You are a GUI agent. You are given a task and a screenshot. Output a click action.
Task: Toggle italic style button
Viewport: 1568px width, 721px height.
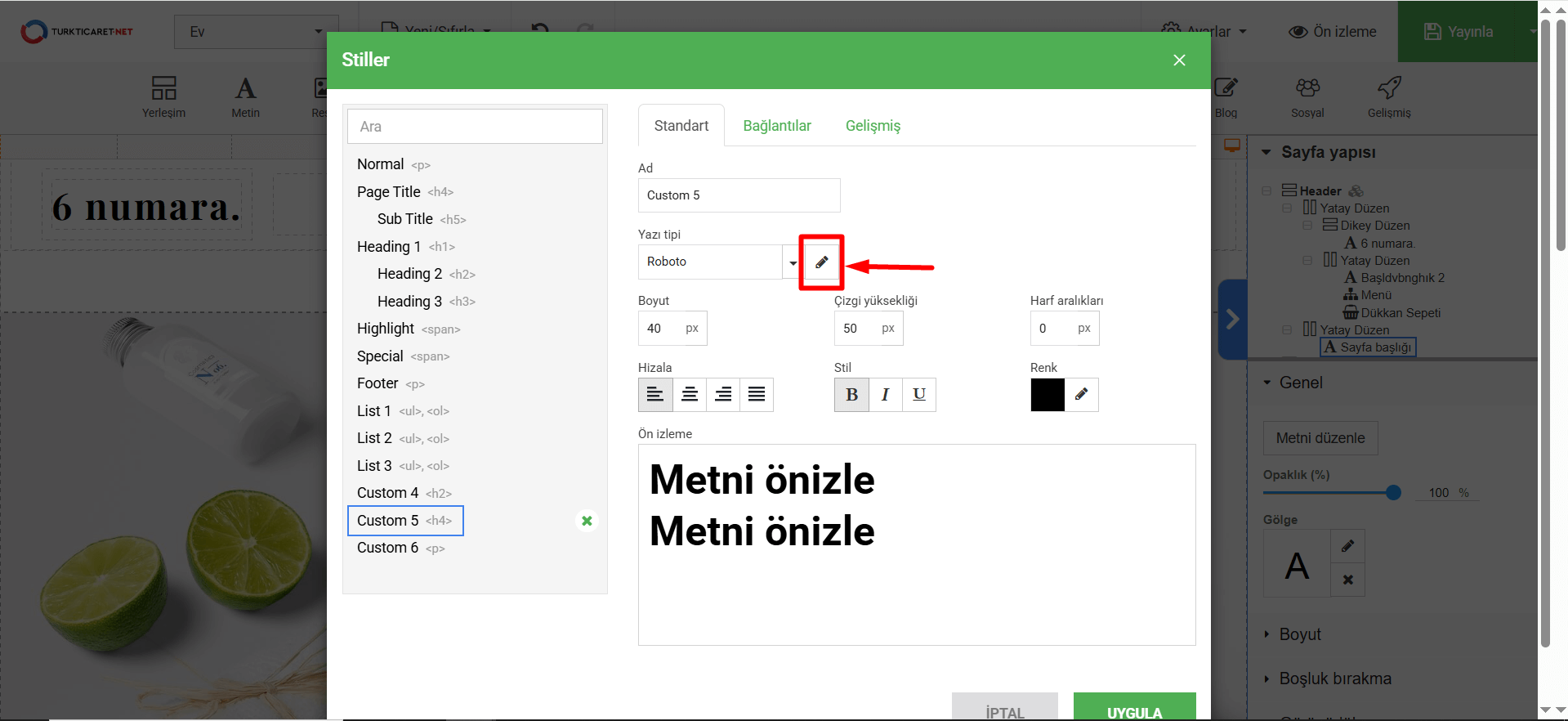point(885,395)
